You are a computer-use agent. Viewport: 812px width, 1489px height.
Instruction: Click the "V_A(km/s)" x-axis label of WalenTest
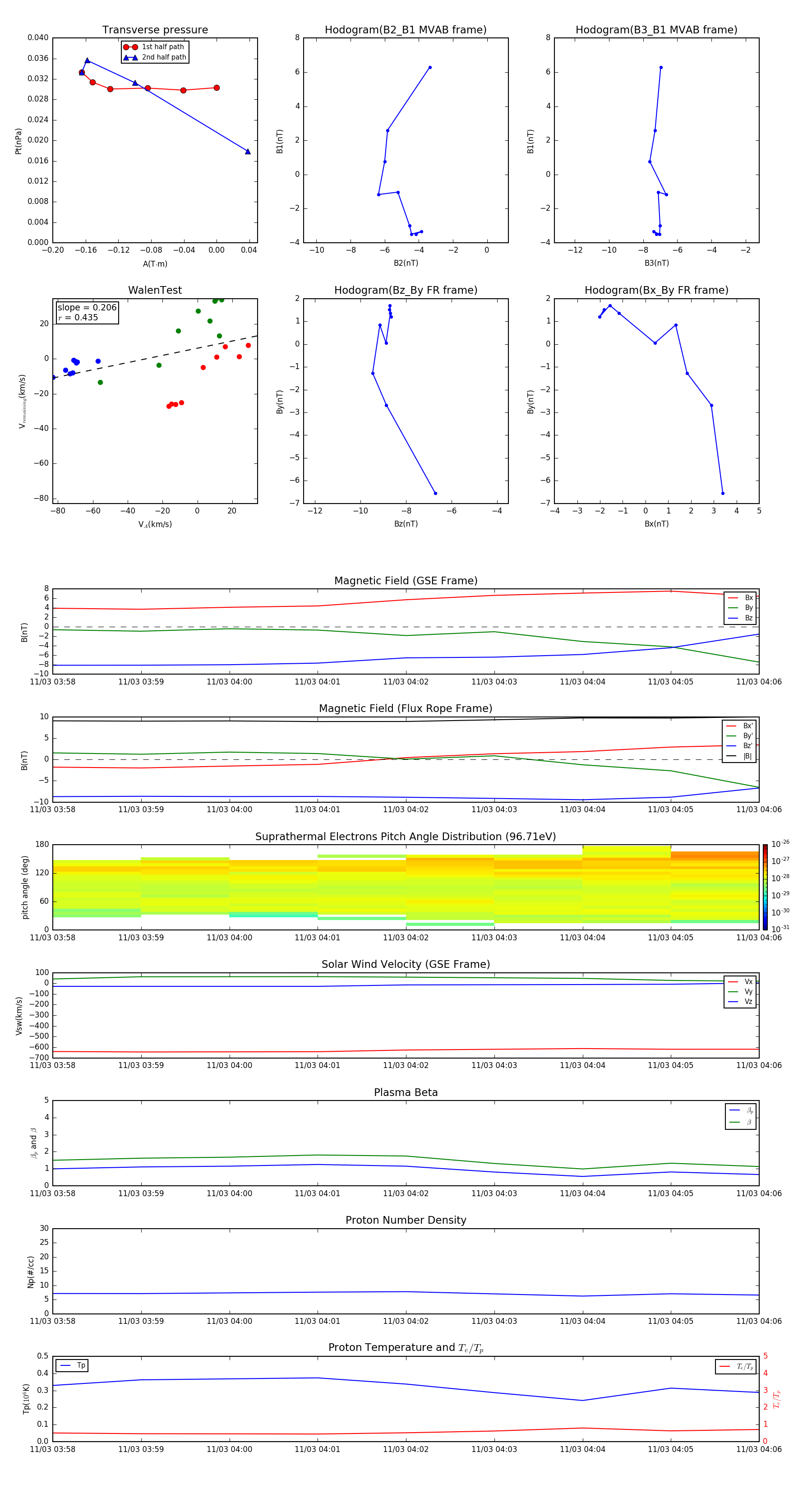pyautogui.click(x=155, y=524)
